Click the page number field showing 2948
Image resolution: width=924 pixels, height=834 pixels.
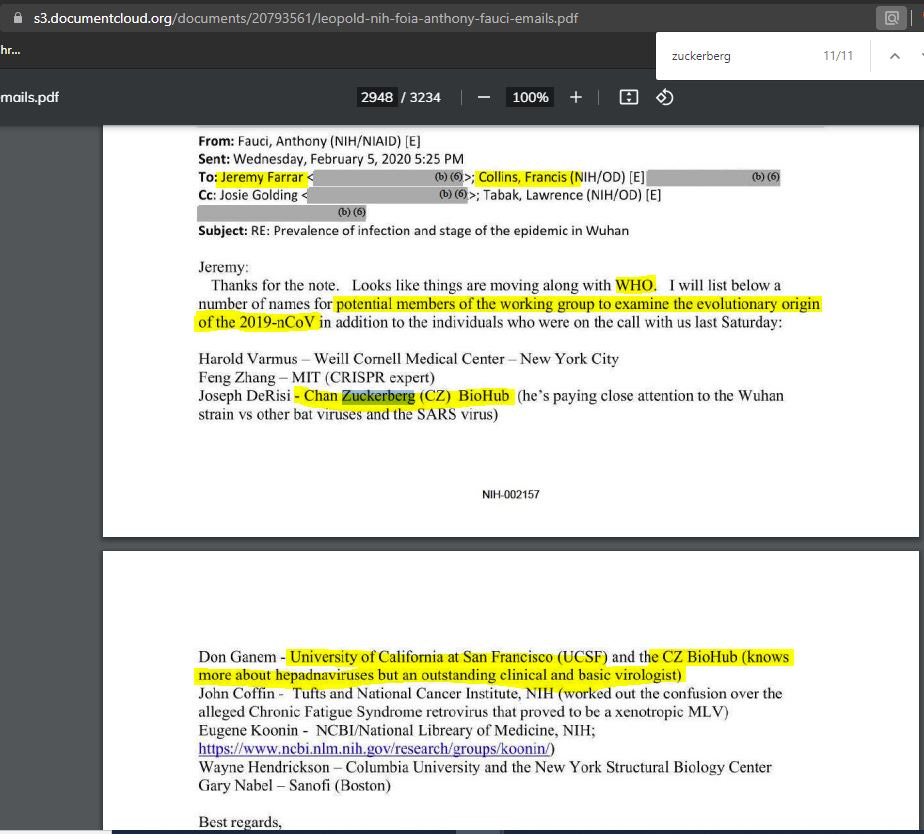click(377, 97)
